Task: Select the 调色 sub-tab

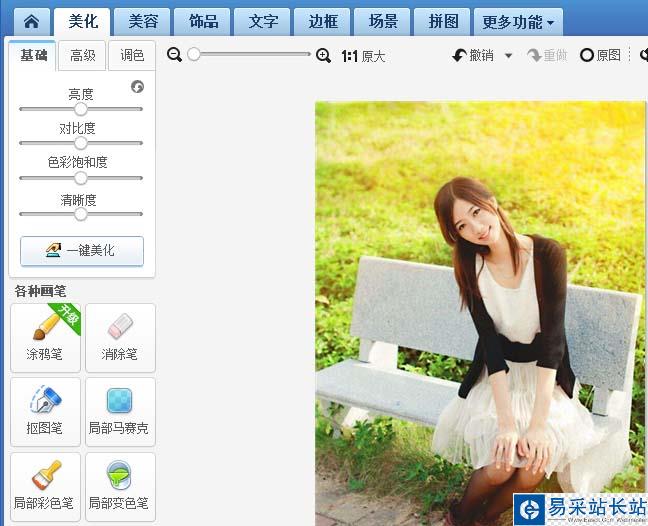Action: click(132, 55)
